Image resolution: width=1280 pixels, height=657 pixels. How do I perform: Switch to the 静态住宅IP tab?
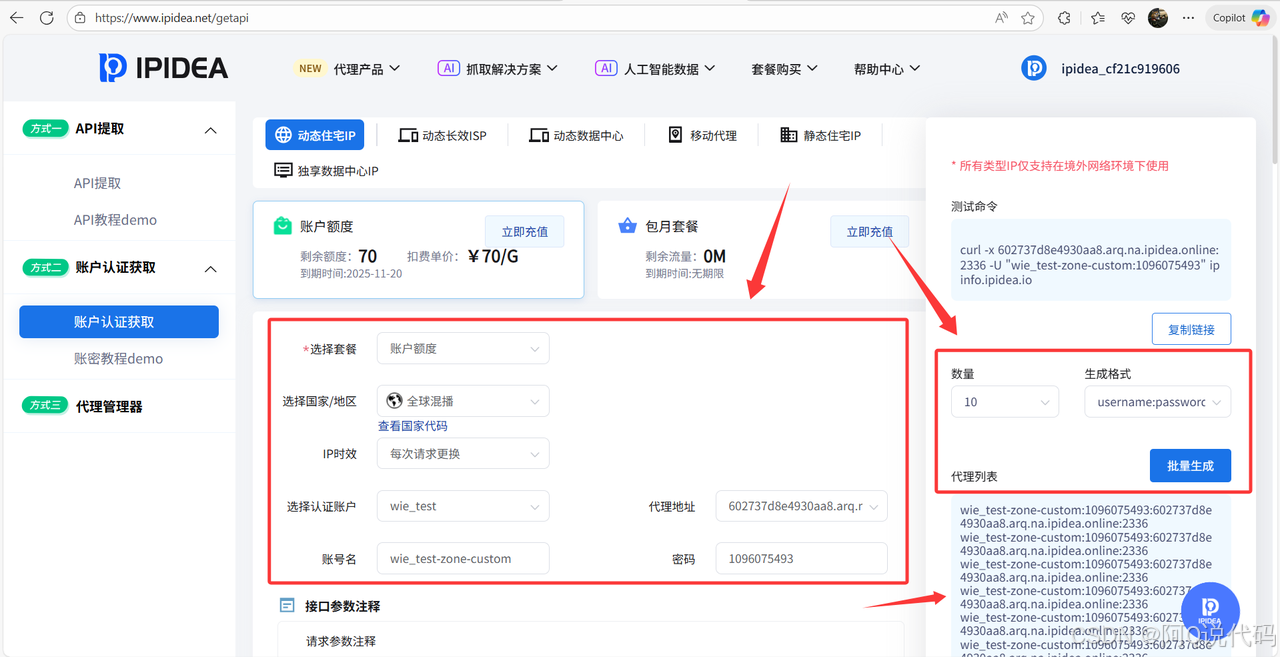[x=820, y=135]
